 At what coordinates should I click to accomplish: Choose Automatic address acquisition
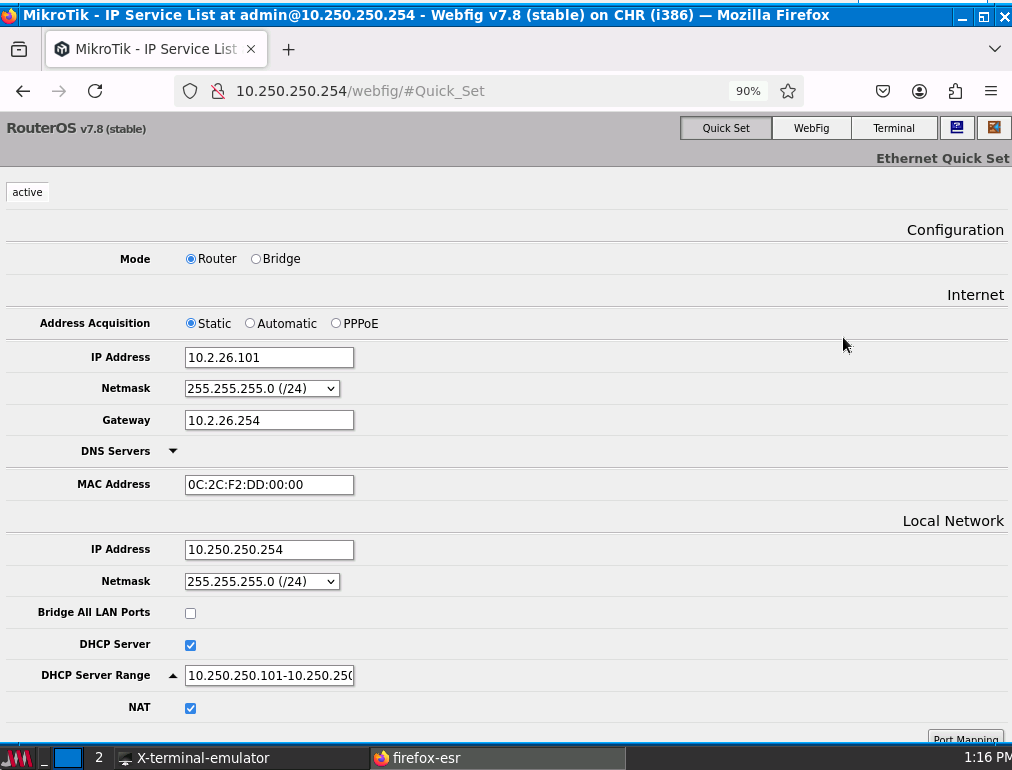point(250,323)
